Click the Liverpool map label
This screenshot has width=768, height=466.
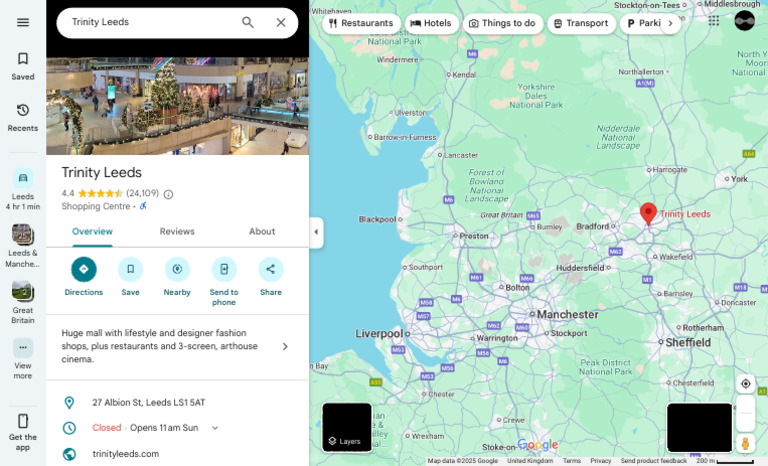click(379, 334)
